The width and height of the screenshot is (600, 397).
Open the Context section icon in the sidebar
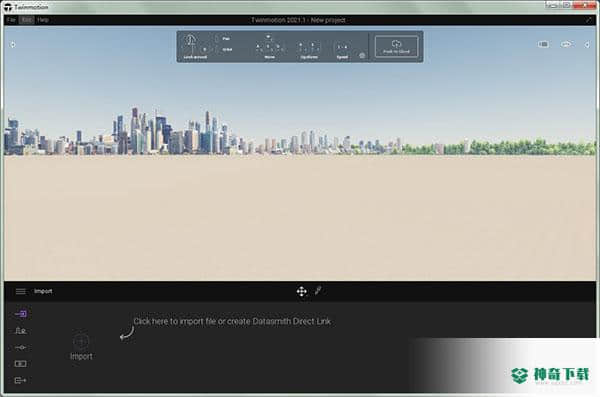[21, 331]
